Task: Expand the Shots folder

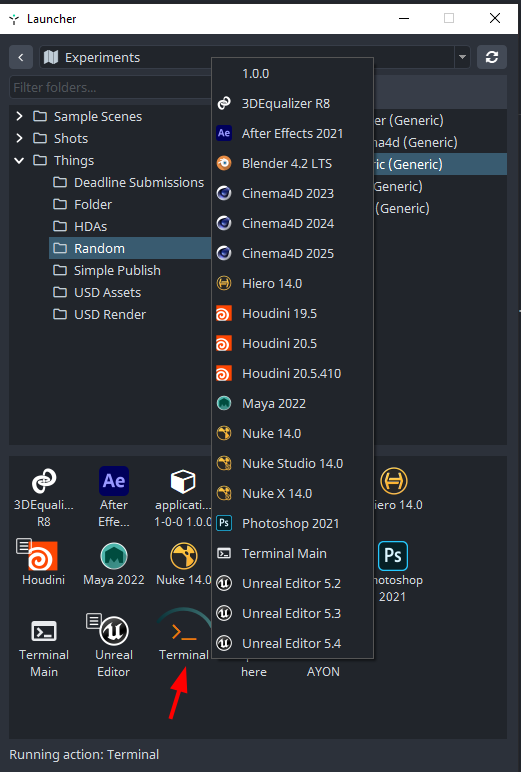Action: 19,138
